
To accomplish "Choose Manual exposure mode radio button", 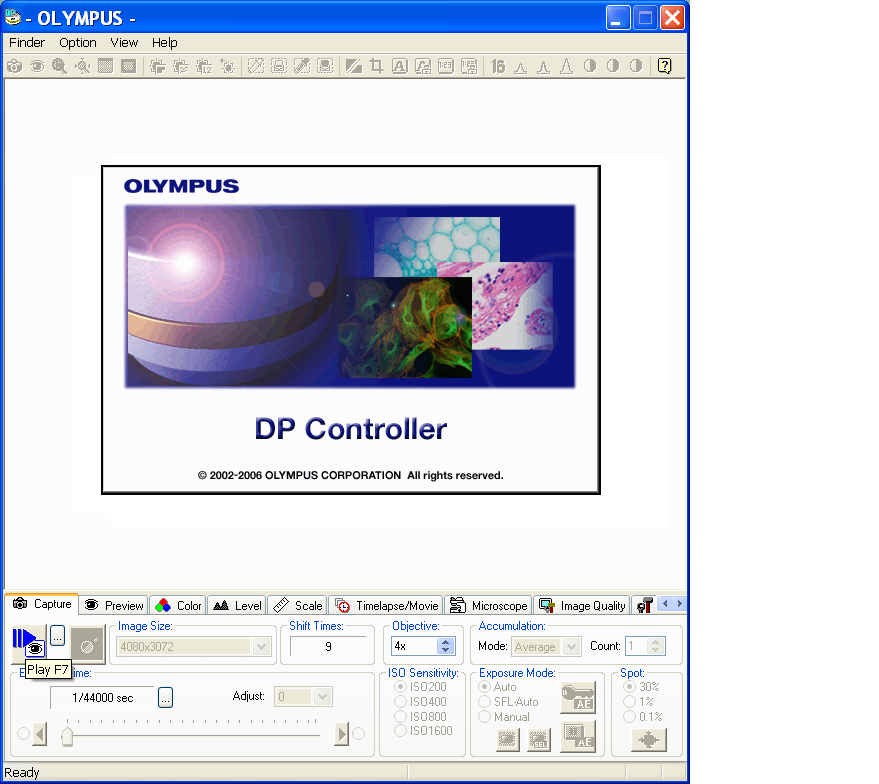I will (484, 717).
